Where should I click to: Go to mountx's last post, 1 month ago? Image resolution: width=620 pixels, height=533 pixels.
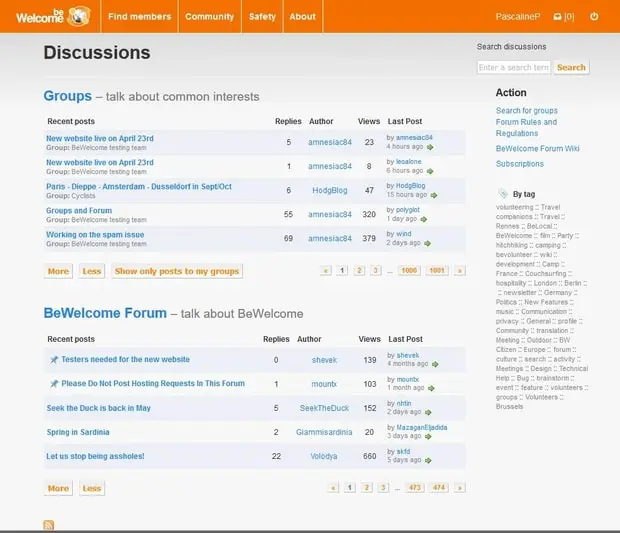(431, 388)
